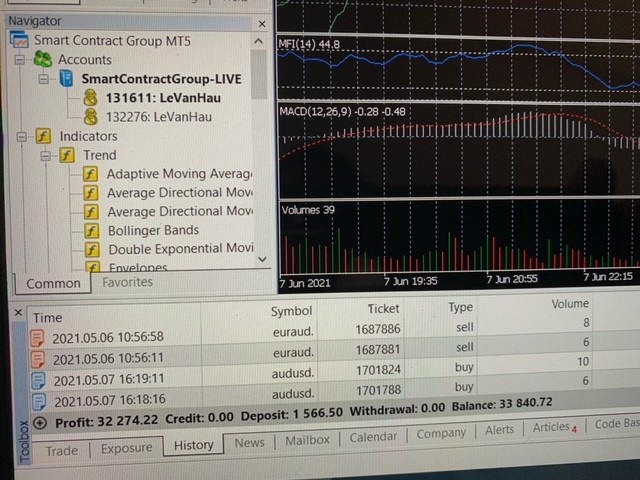Switch to the Common tab in Navigator
640x480 pixels.
click(53, 283)
